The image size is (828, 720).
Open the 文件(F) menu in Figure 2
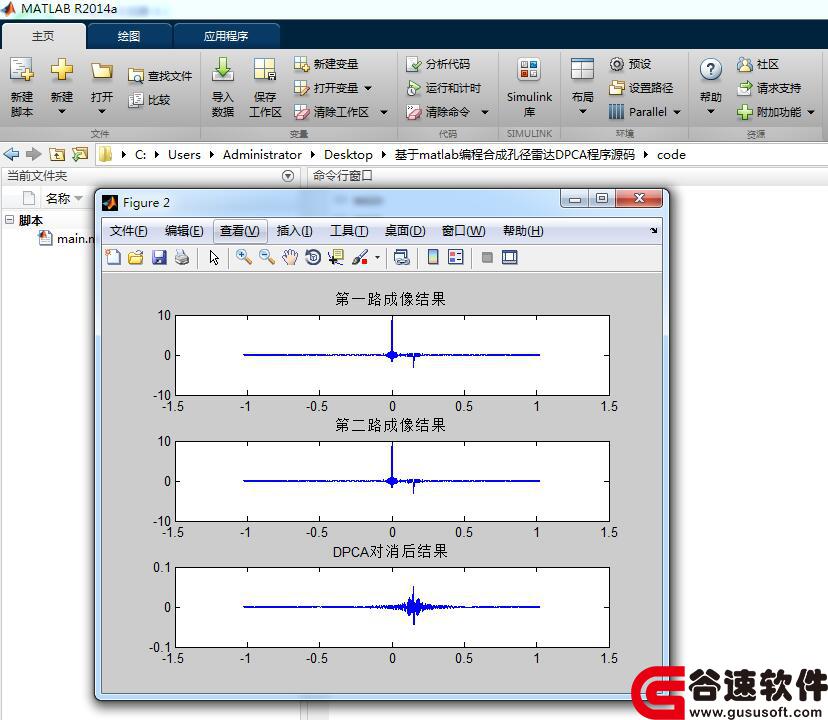(128, 231)
